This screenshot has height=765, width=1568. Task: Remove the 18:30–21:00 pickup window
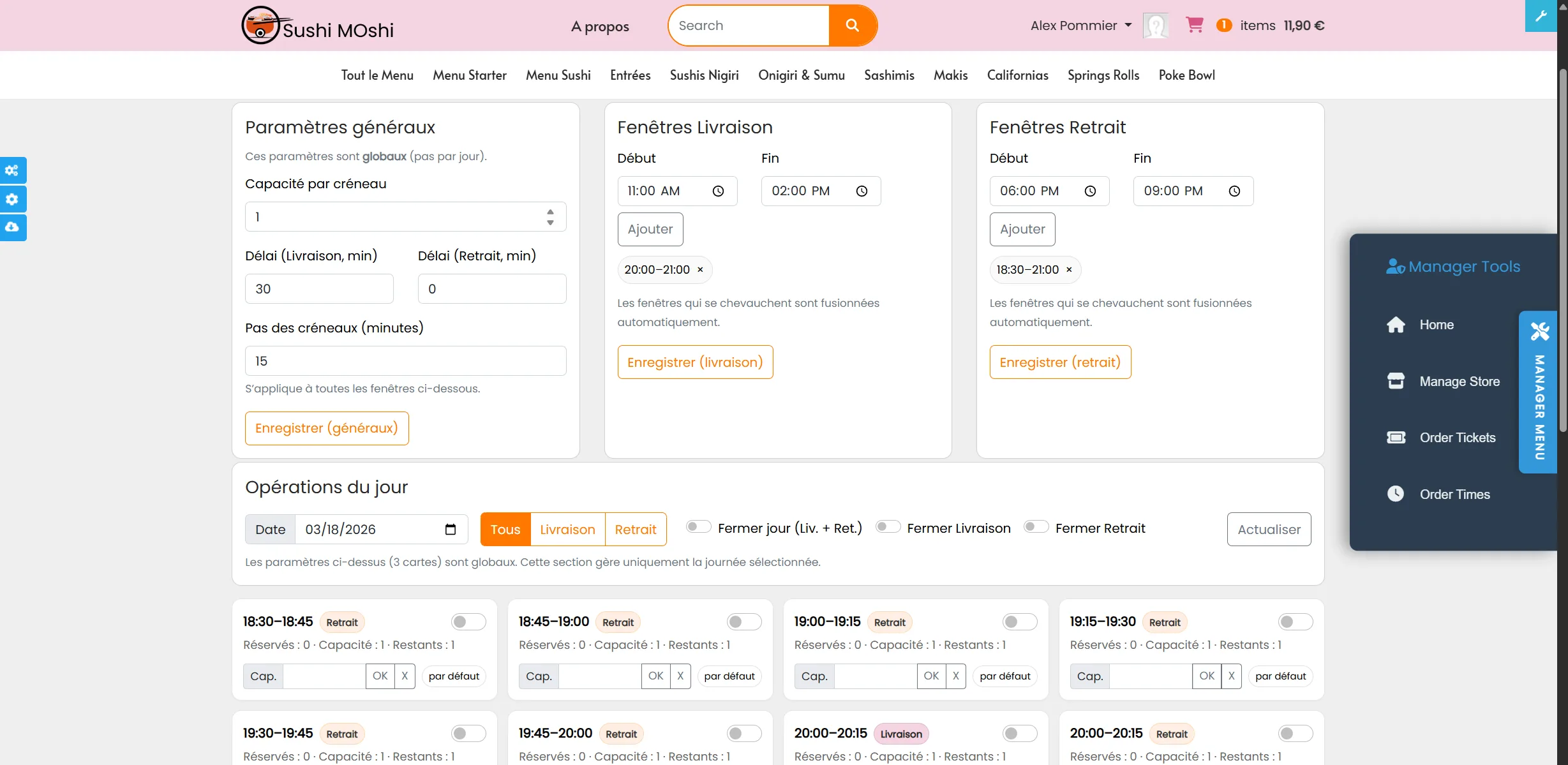click(1069, 269)
